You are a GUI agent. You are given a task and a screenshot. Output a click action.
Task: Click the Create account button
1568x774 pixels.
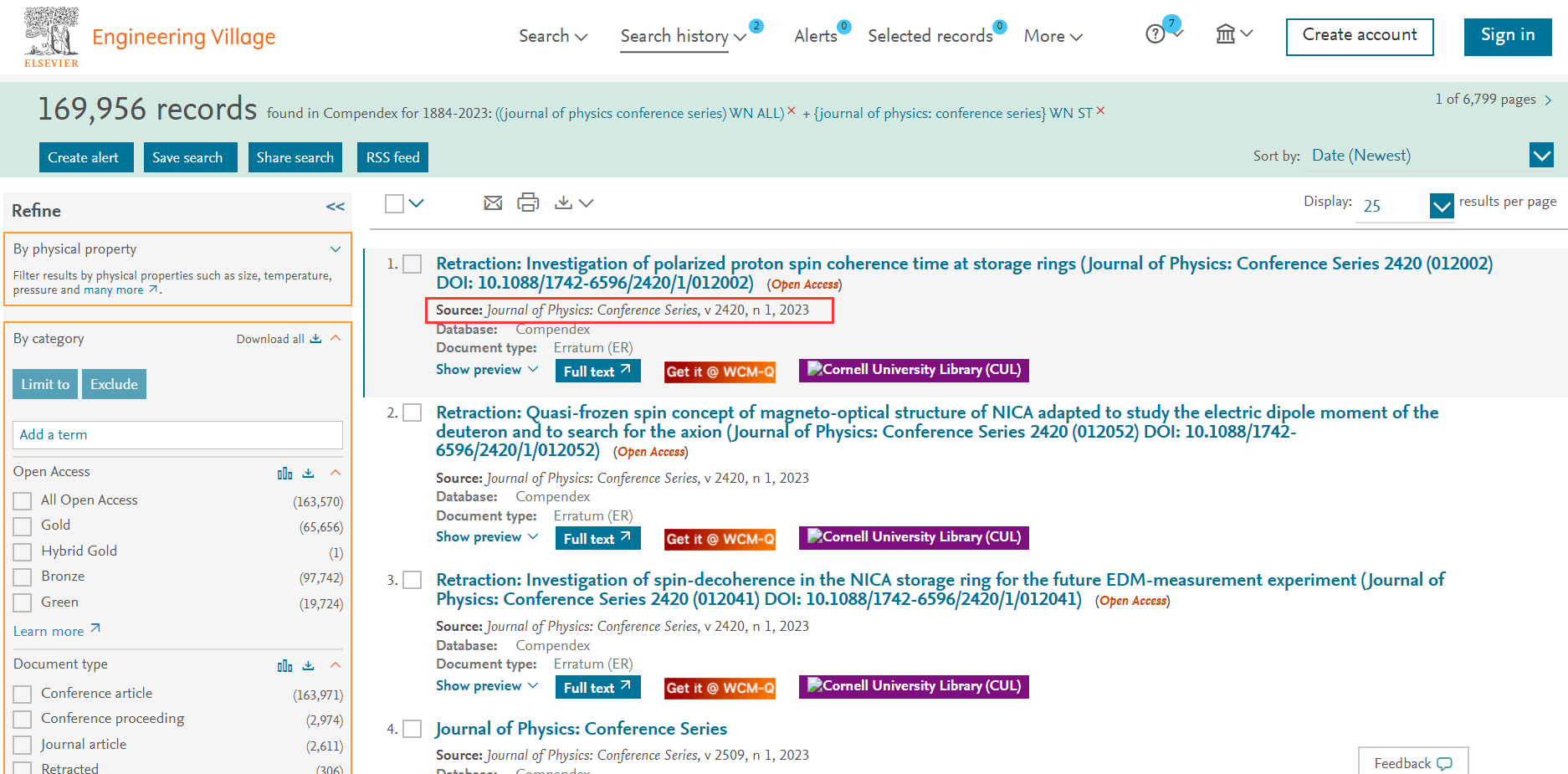[x=1360, y=37]
